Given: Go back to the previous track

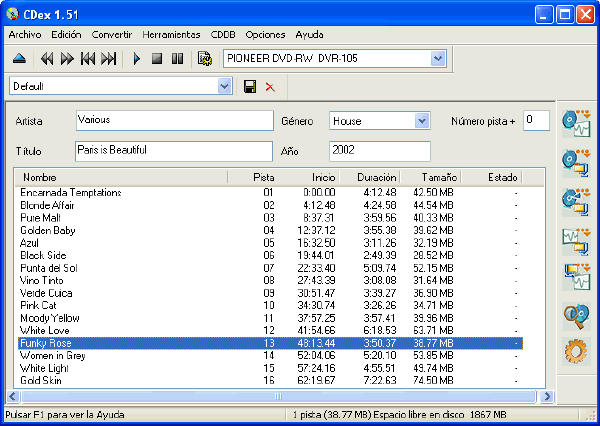Looking at the screenshot, I should coord(88,59).
